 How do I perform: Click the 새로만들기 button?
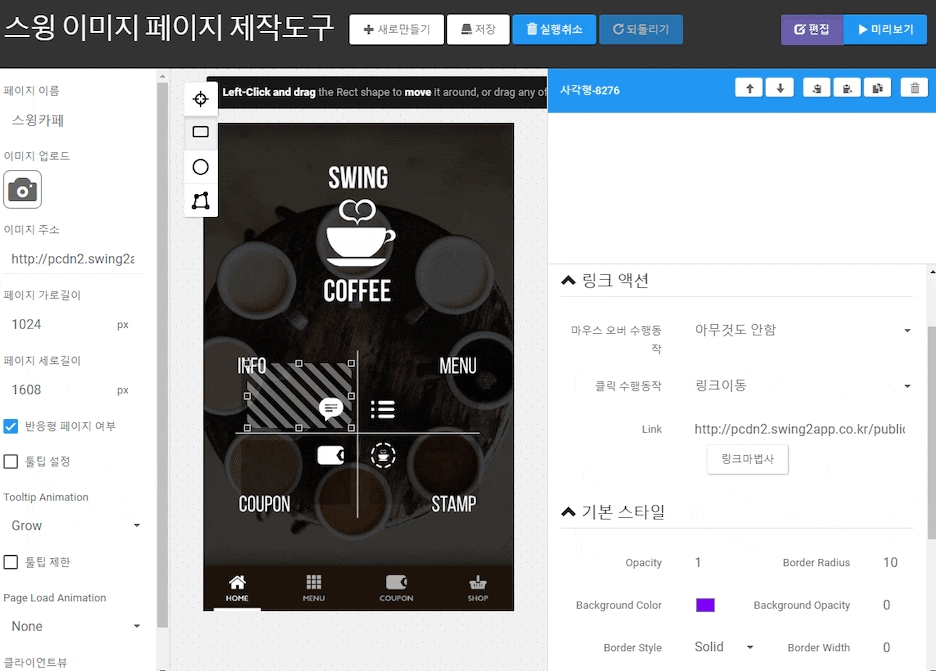[396, 30]
